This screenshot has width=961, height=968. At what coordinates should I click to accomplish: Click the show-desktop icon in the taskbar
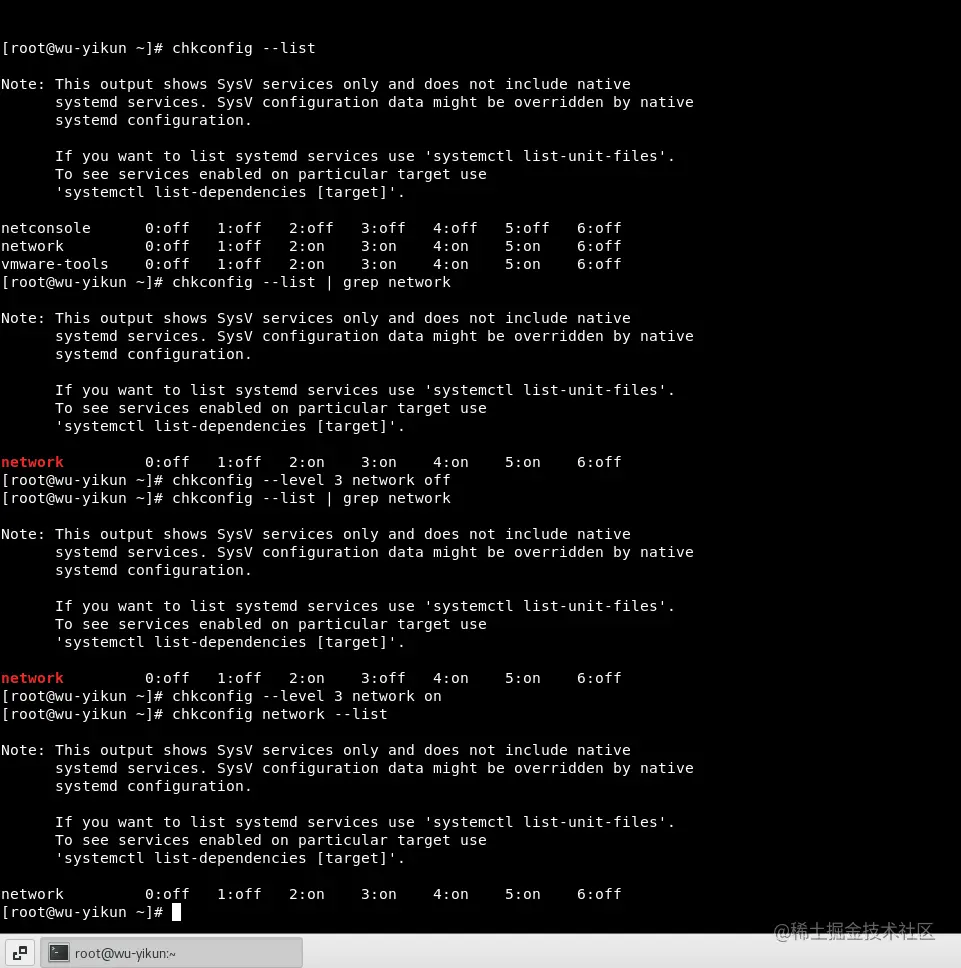(x=20, y=953)
